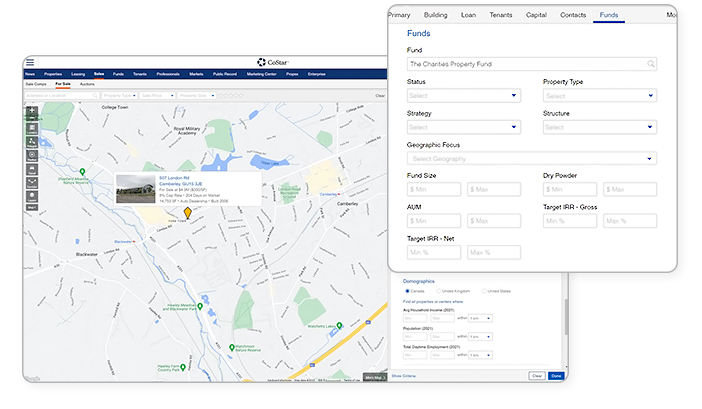This screenshot has height=409, width=702.
Task: Click the search magnifier in Fund field
Action: click(x=651, y=64)
